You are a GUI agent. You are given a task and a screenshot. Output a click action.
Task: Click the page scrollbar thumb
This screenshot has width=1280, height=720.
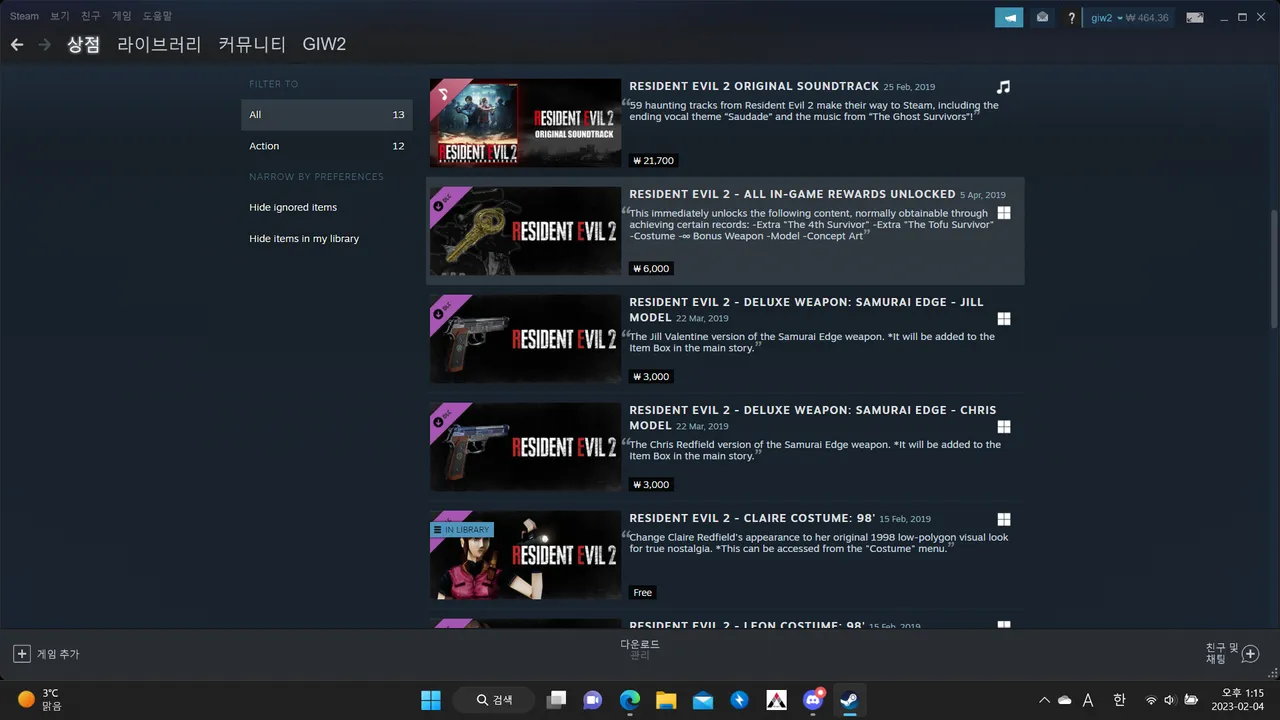pos(1273,268)
